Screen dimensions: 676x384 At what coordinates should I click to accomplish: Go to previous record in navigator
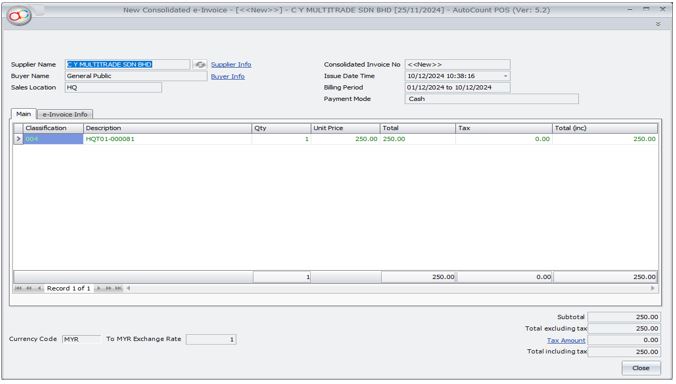[39, 288]
